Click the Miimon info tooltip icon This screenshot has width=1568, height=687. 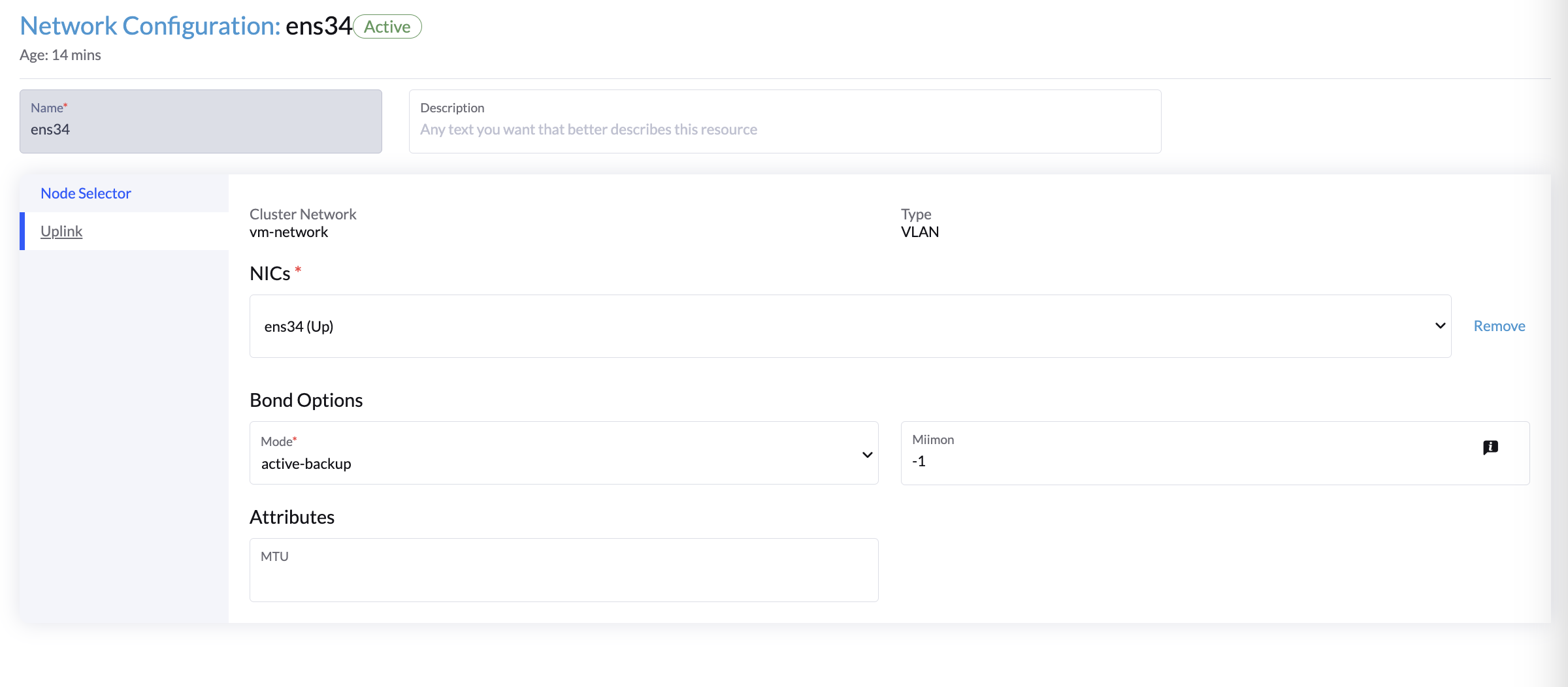point(1490,447)
